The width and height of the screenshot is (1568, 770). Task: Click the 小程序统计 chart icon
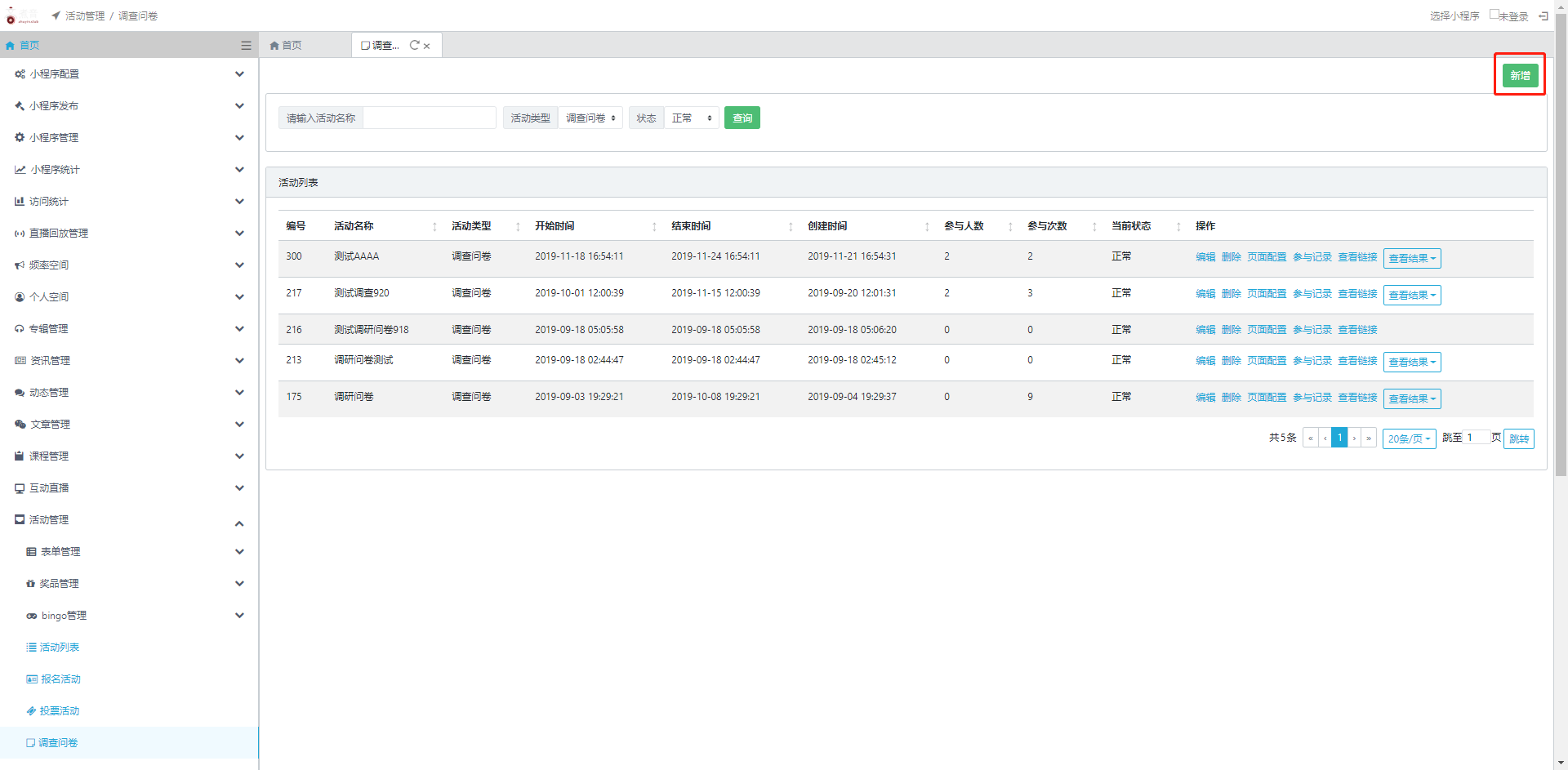coord(20,170)
